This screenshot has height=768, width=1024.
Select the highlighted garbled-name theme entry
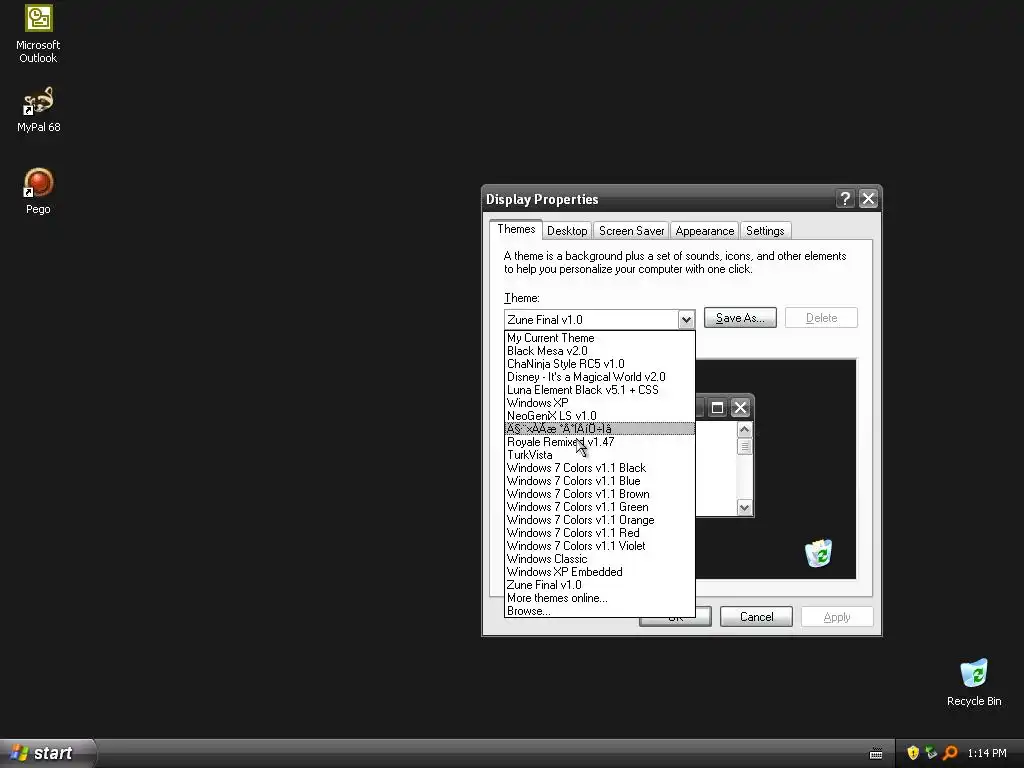[x=600, y=429]
